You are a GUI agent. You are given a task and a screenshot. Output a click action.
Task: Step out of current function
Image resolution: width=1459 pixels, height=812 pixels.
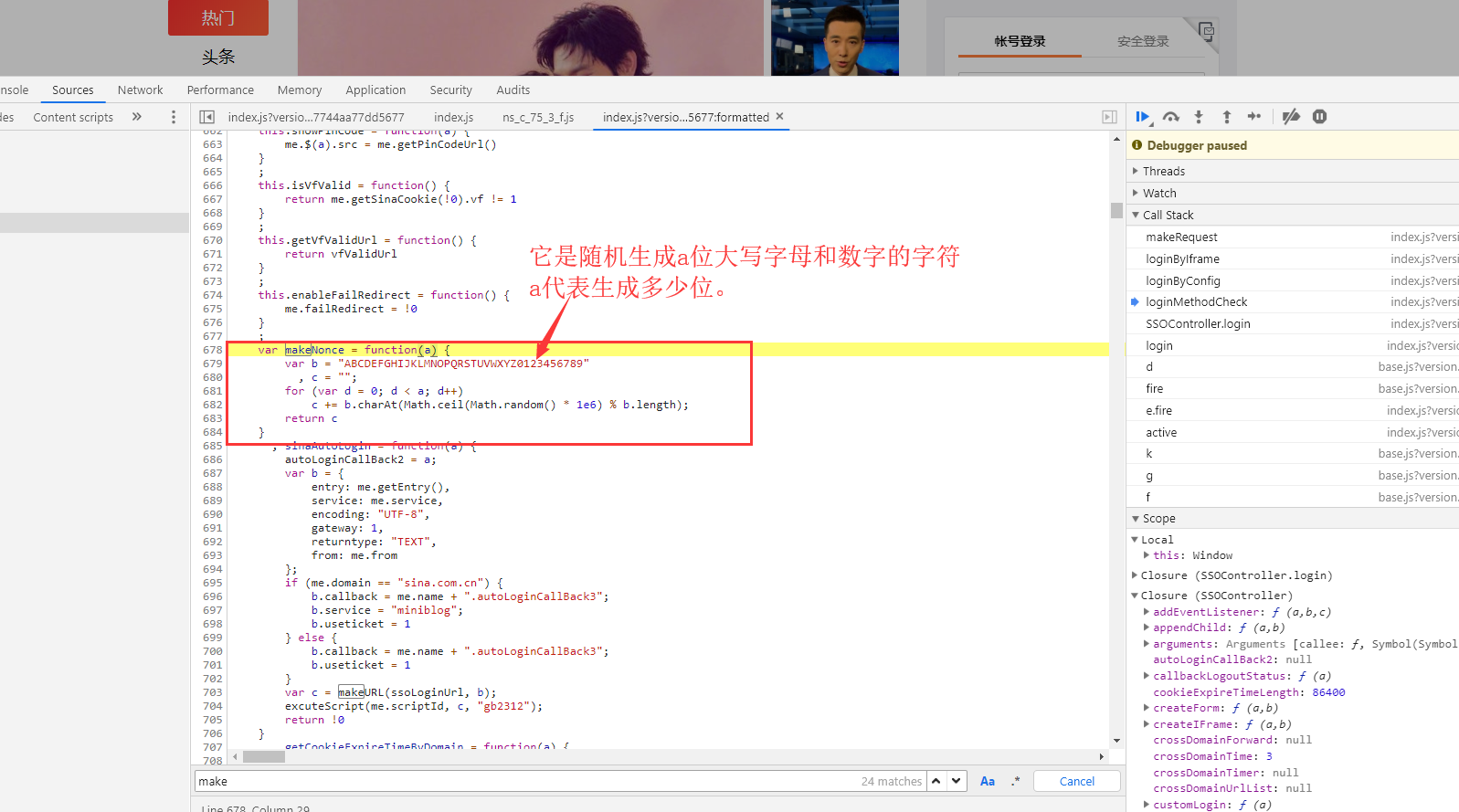coord(1226,117)
